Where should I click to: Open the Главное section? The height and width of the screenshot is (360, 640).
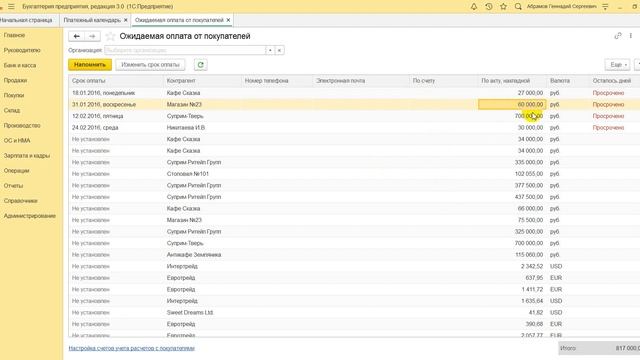tap(14, 35)
